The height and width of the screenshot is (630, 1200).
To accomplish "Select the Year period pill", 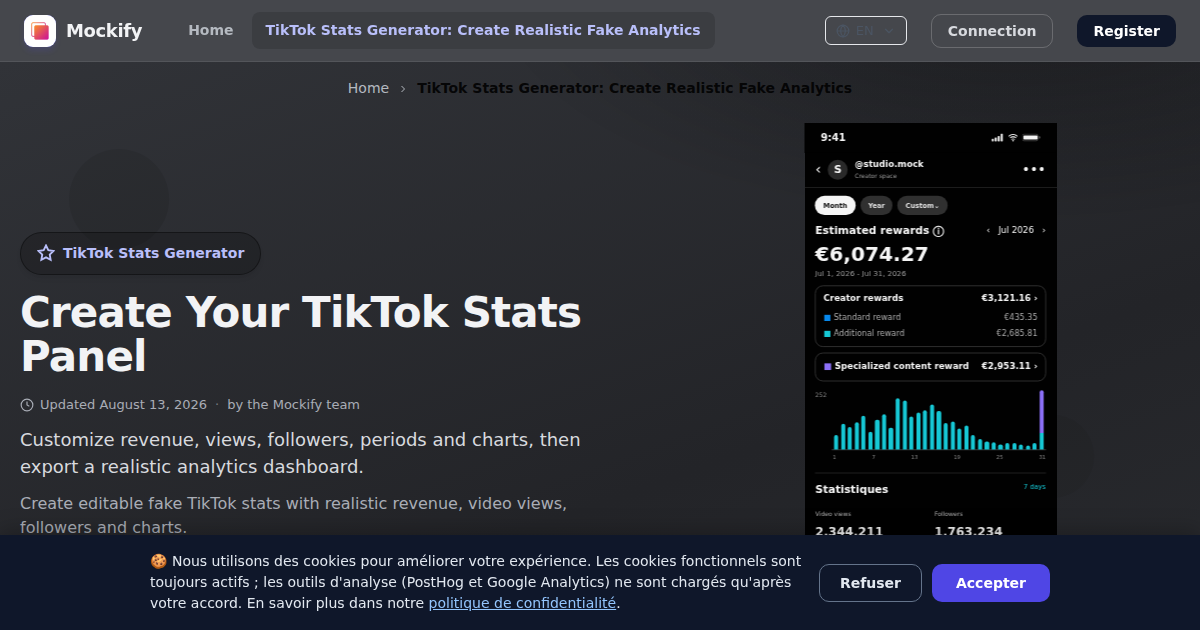I will [876, 206].
